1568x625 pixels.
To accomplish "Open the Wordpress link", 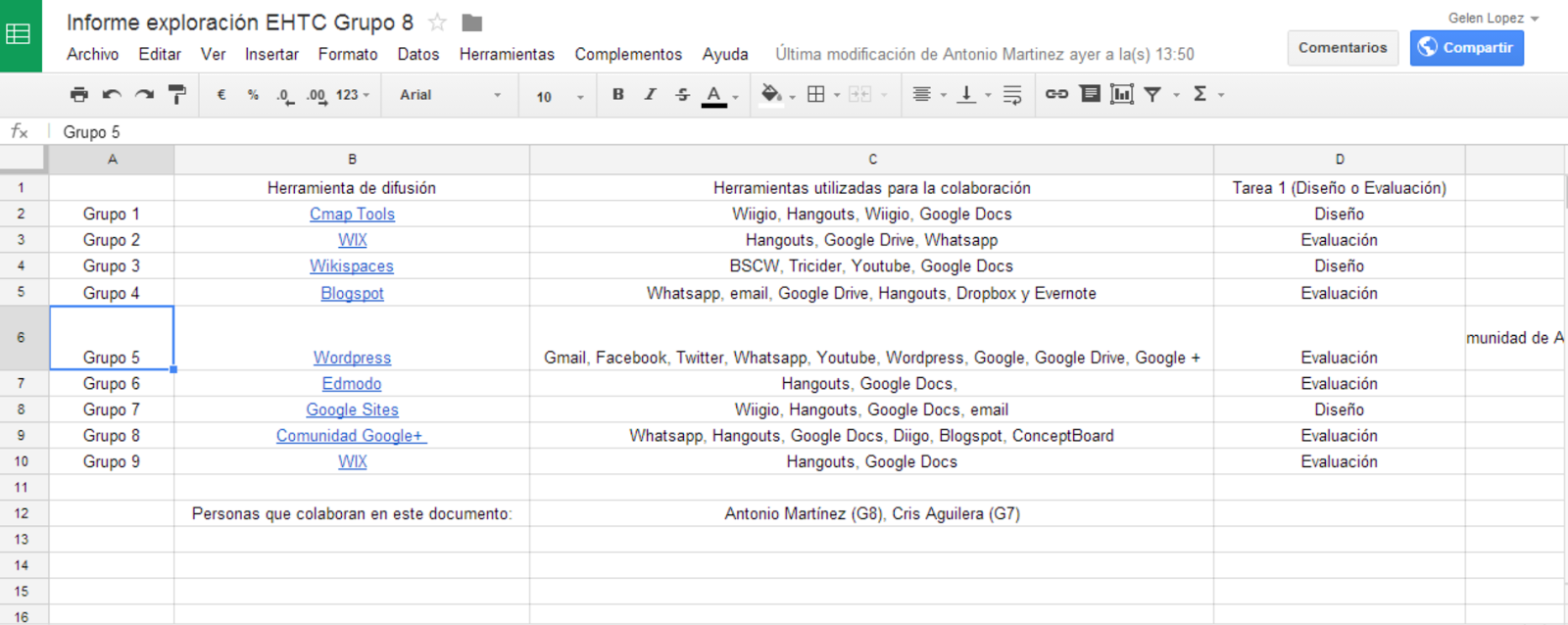I will [352, 359].
